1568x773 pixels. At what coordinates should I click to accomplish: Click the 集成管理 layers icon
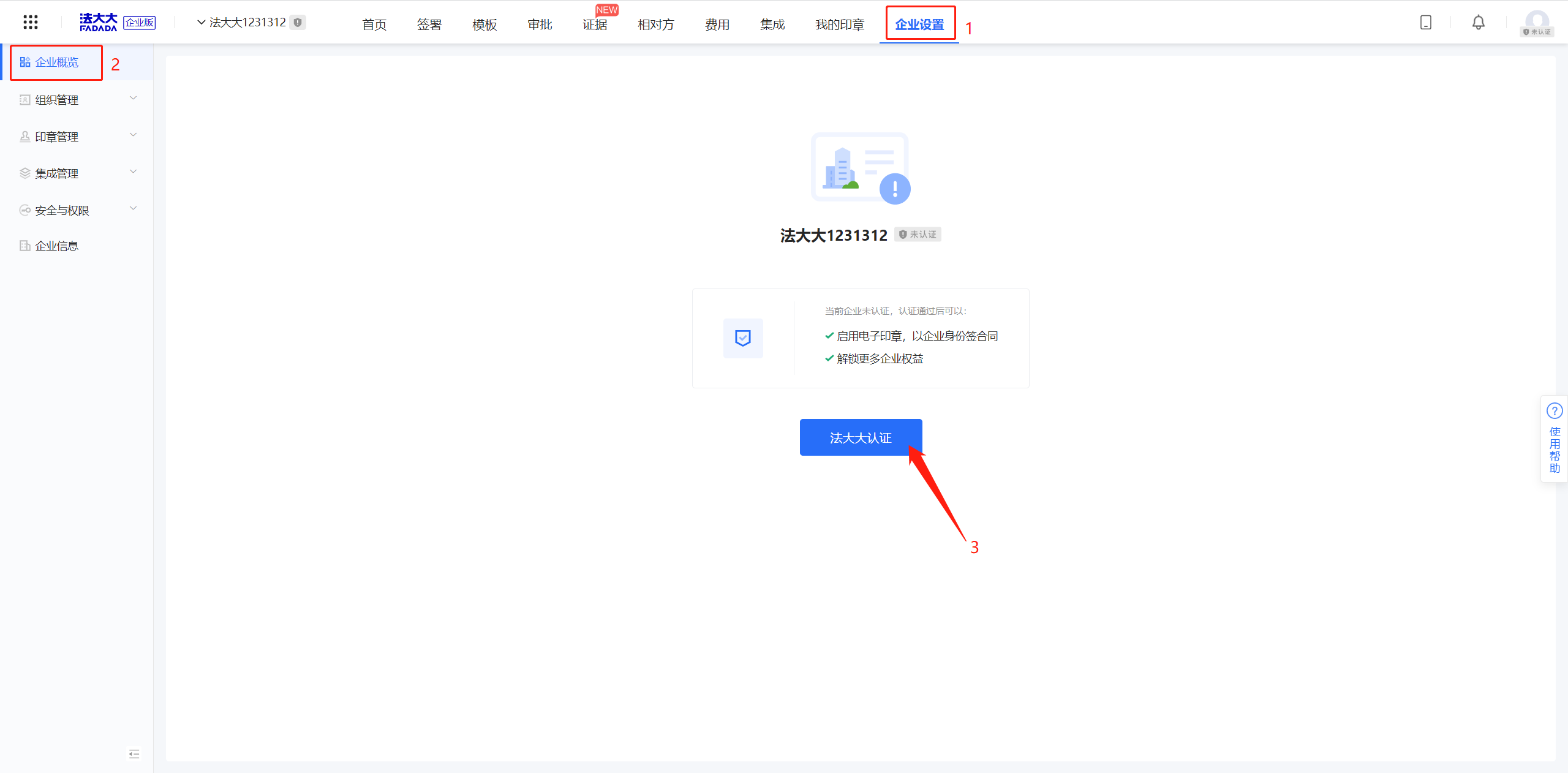point(25,173)
